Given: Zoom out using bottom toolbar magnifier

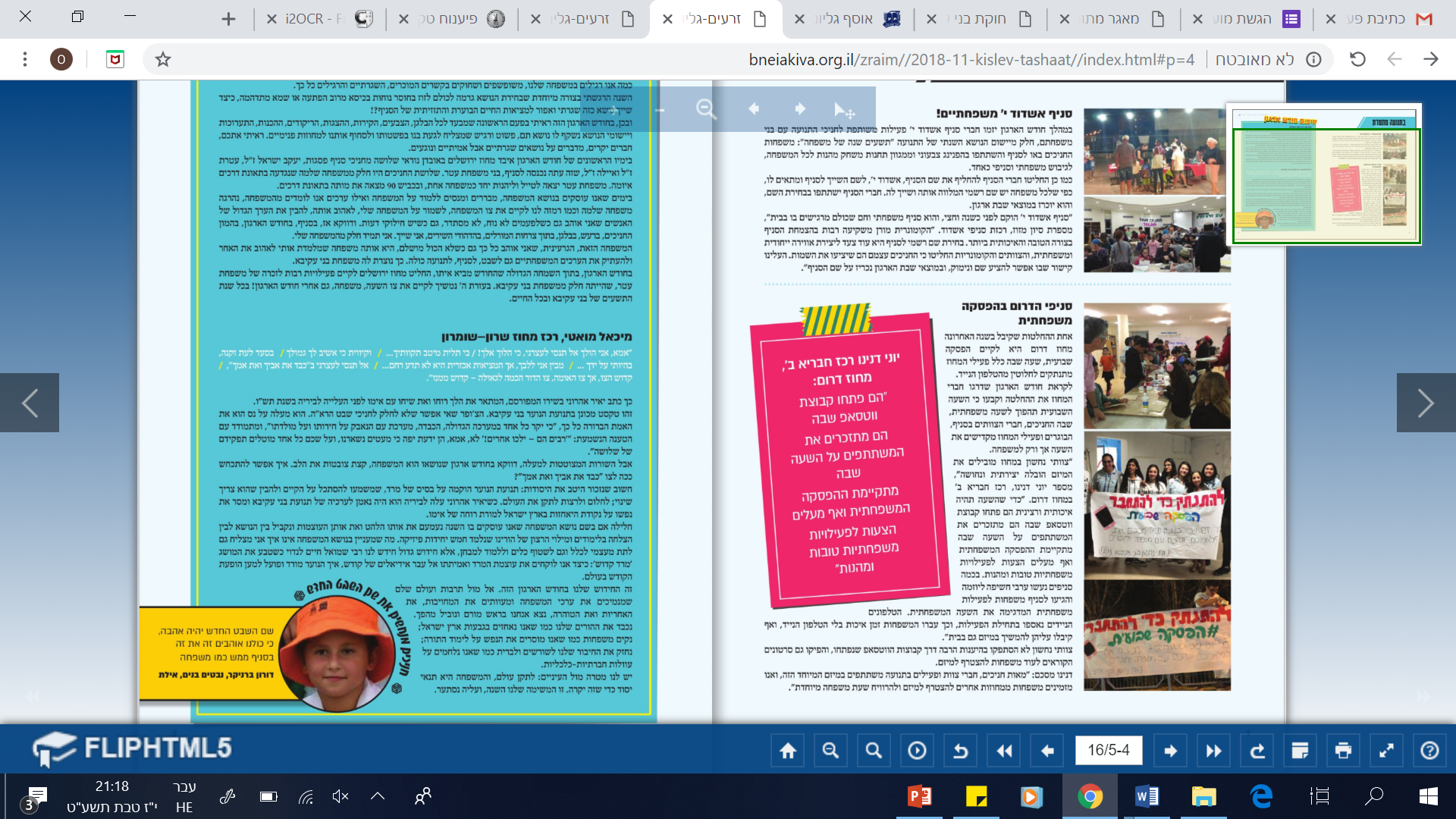Looking at the screenshot, I should pos(830,751).
